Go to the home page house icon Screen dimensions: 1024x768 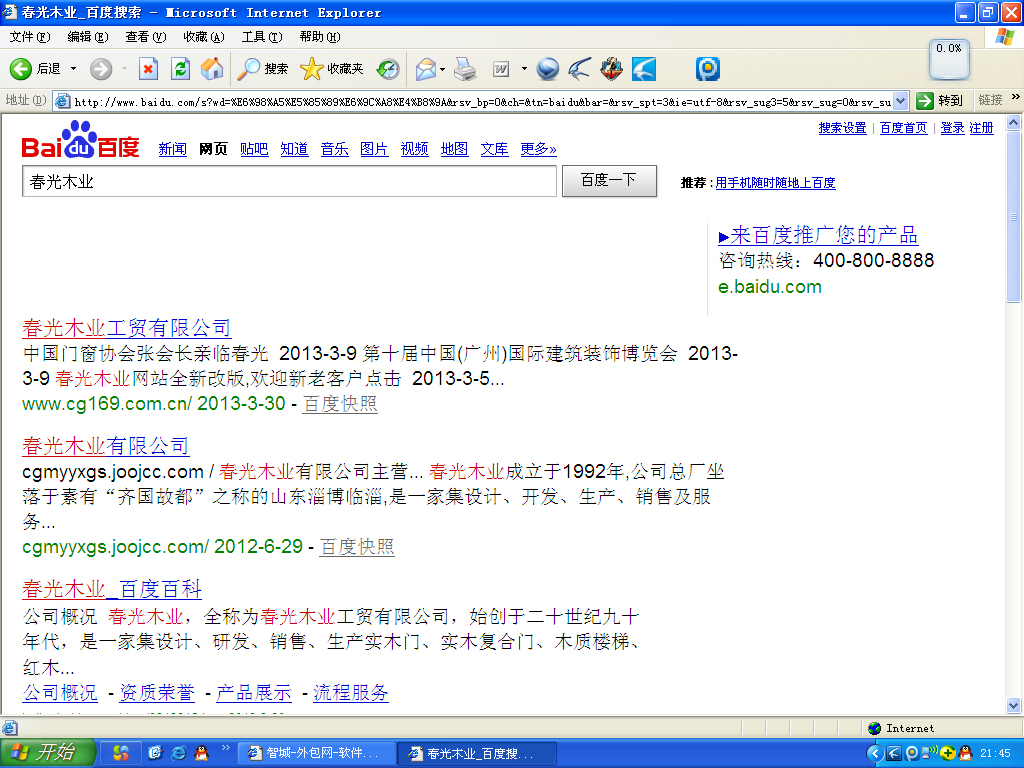tap(212, 69)
